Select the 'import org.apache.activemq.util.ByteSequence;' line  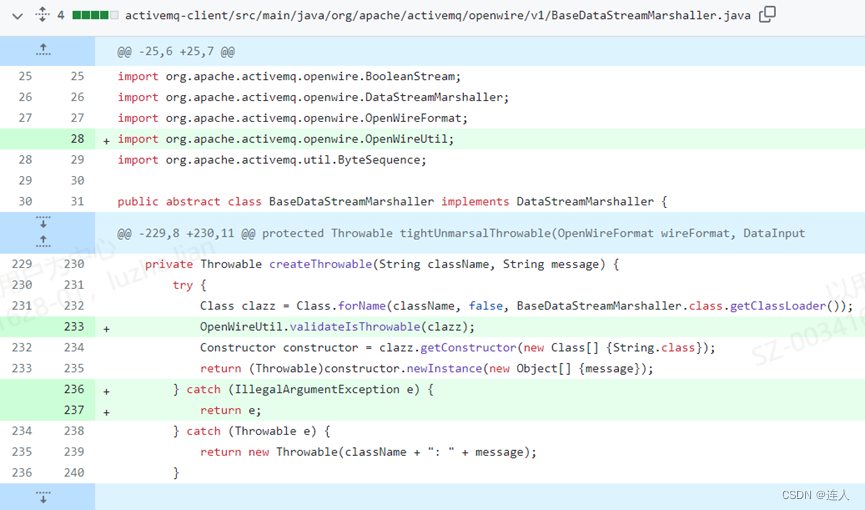[272, 160]
